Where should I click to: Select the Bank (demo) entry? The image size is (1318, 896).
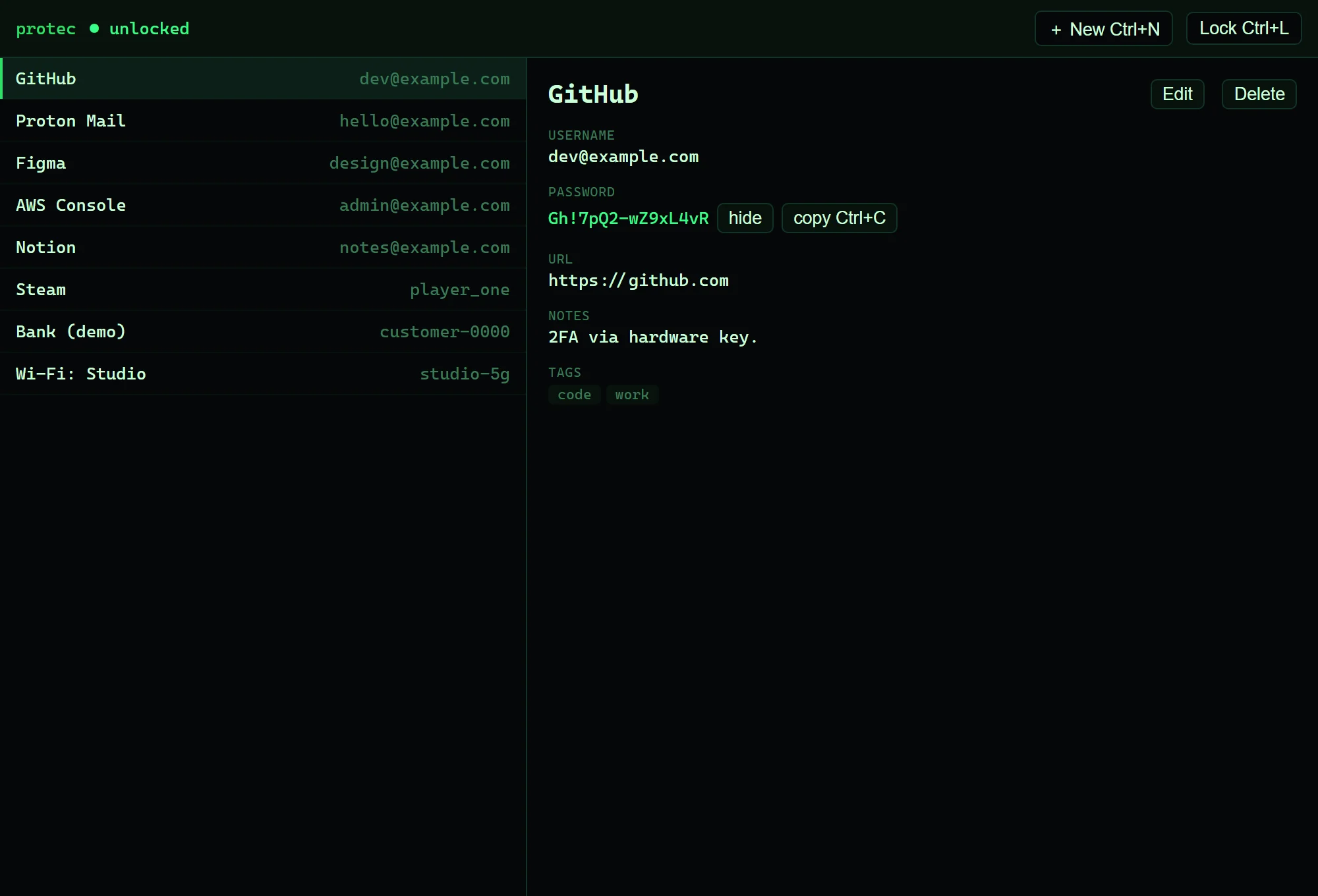pyautogui.click(x=264, y=332)
